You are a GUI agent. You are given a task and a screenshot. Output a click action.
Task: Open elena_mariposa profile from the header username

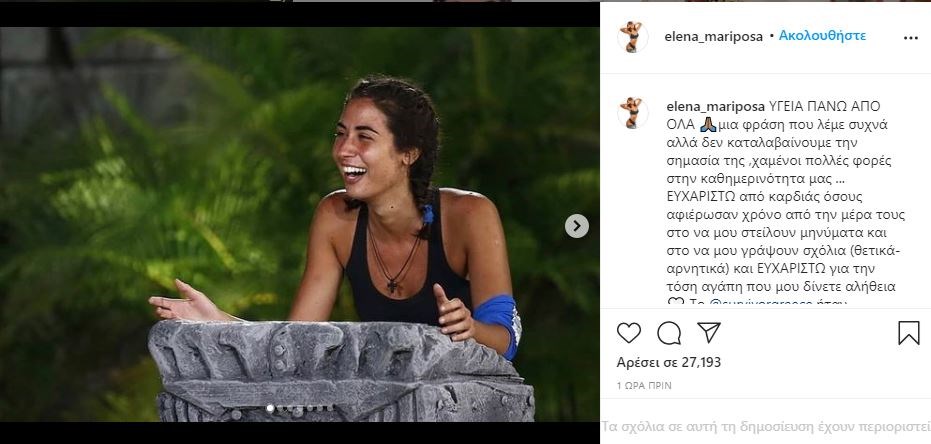[x=713, y=36]
